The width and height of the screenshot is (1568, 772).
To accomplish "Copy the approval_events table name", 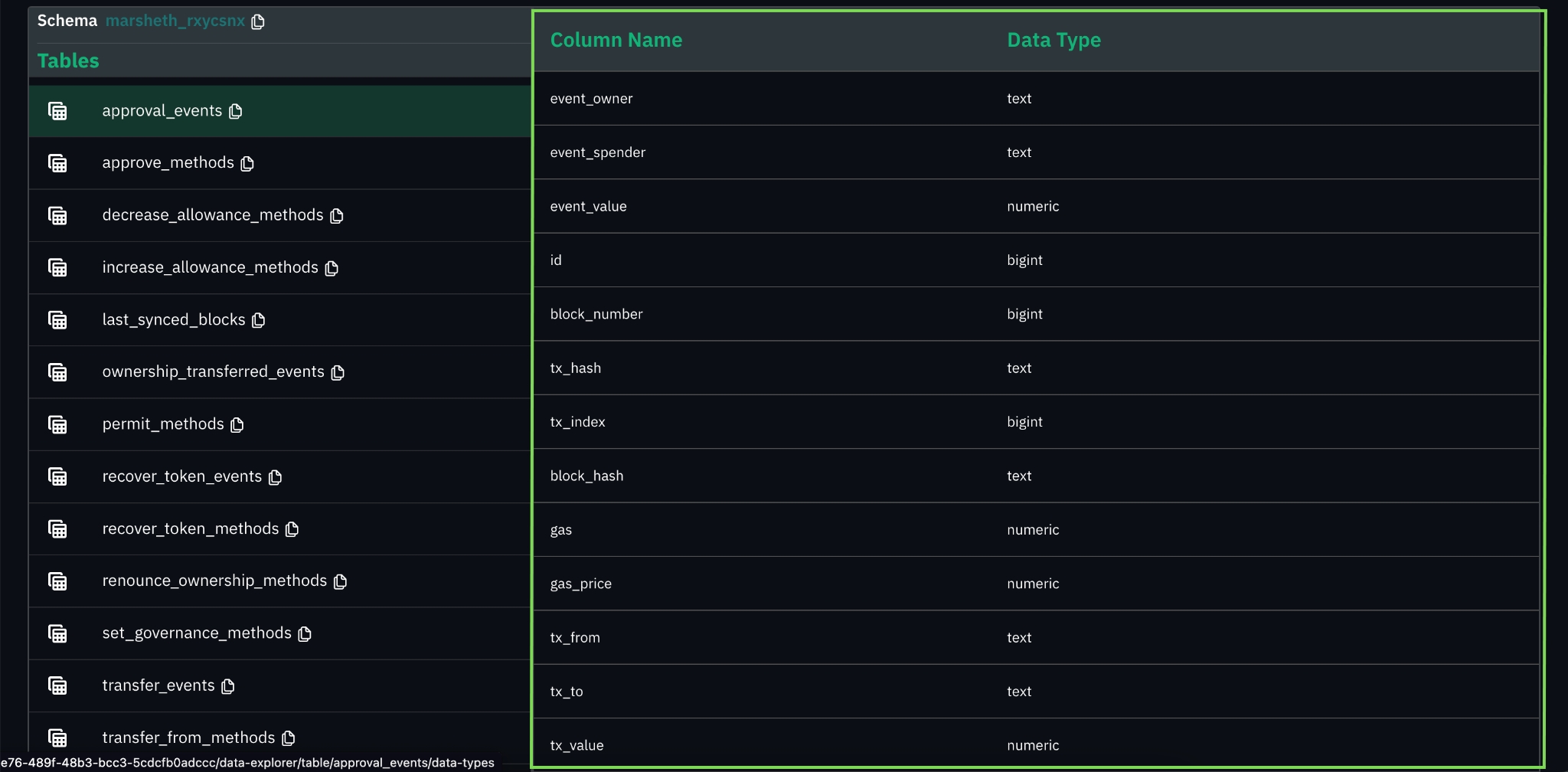I will pos(236,112).
